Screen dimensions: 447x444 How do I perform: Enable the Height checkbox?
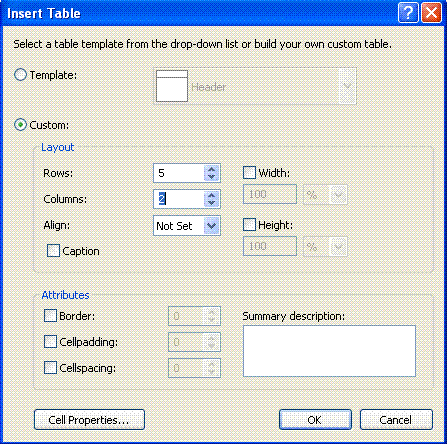click(x=249, y=225)
